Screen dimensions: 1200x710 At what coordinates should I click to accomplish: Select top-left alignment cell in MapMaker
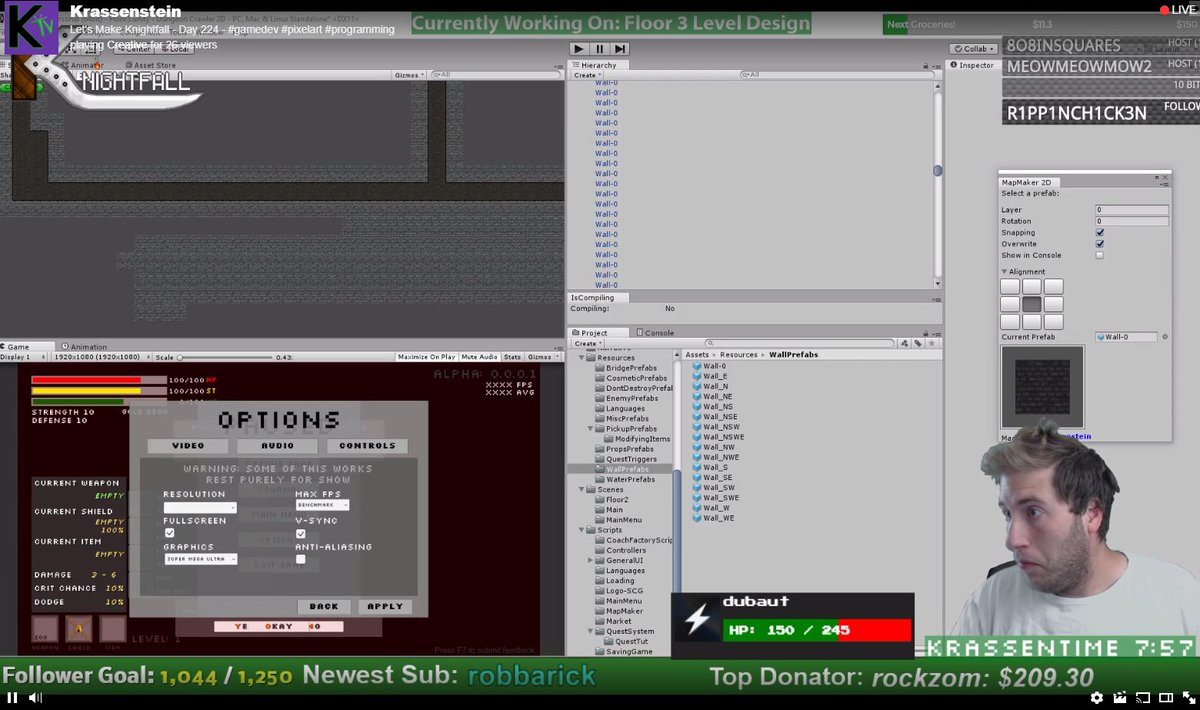pyautogui.click(x=1010, y=287)
